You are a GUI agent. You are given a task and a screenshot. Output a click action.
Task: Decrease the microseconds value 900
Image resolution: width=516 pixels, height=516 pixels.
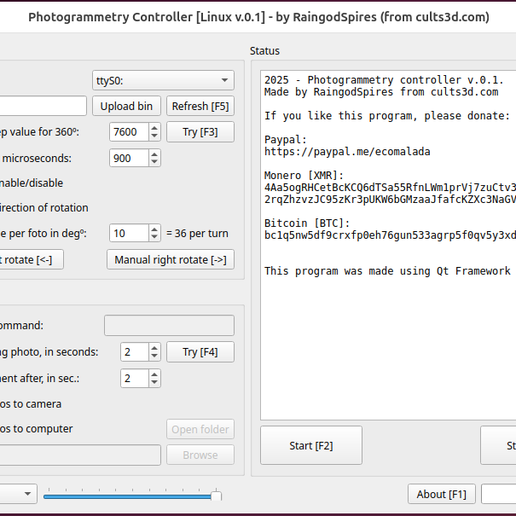click(x=154, y=162)
